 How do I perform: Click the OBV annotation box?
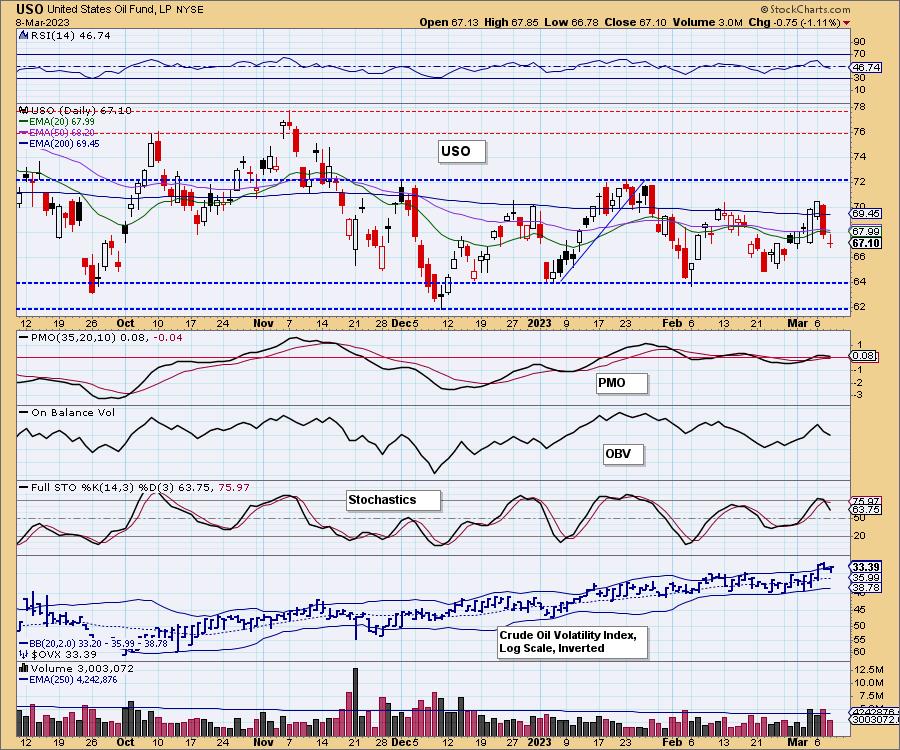(622, 454)
